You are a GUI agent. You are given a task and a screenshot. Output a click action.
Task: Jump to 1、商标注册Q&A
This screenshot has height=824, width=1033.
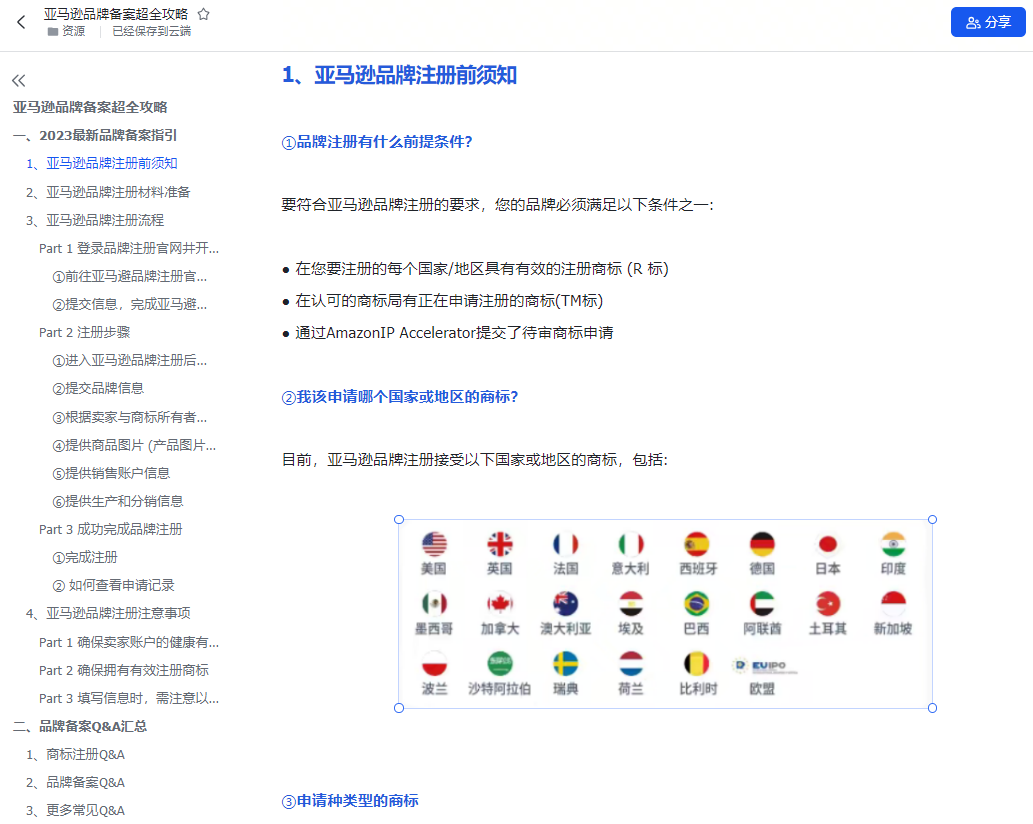(x=75, y=755)
